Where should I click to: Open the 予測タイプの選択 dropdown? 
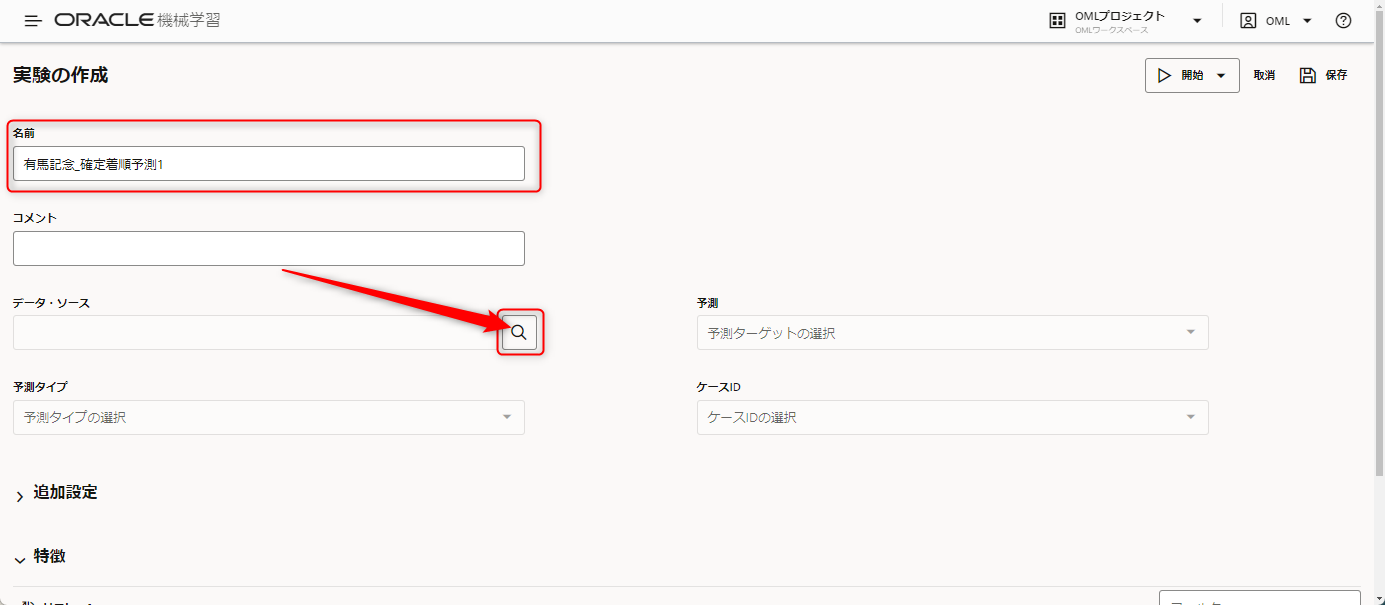(269, 418)
